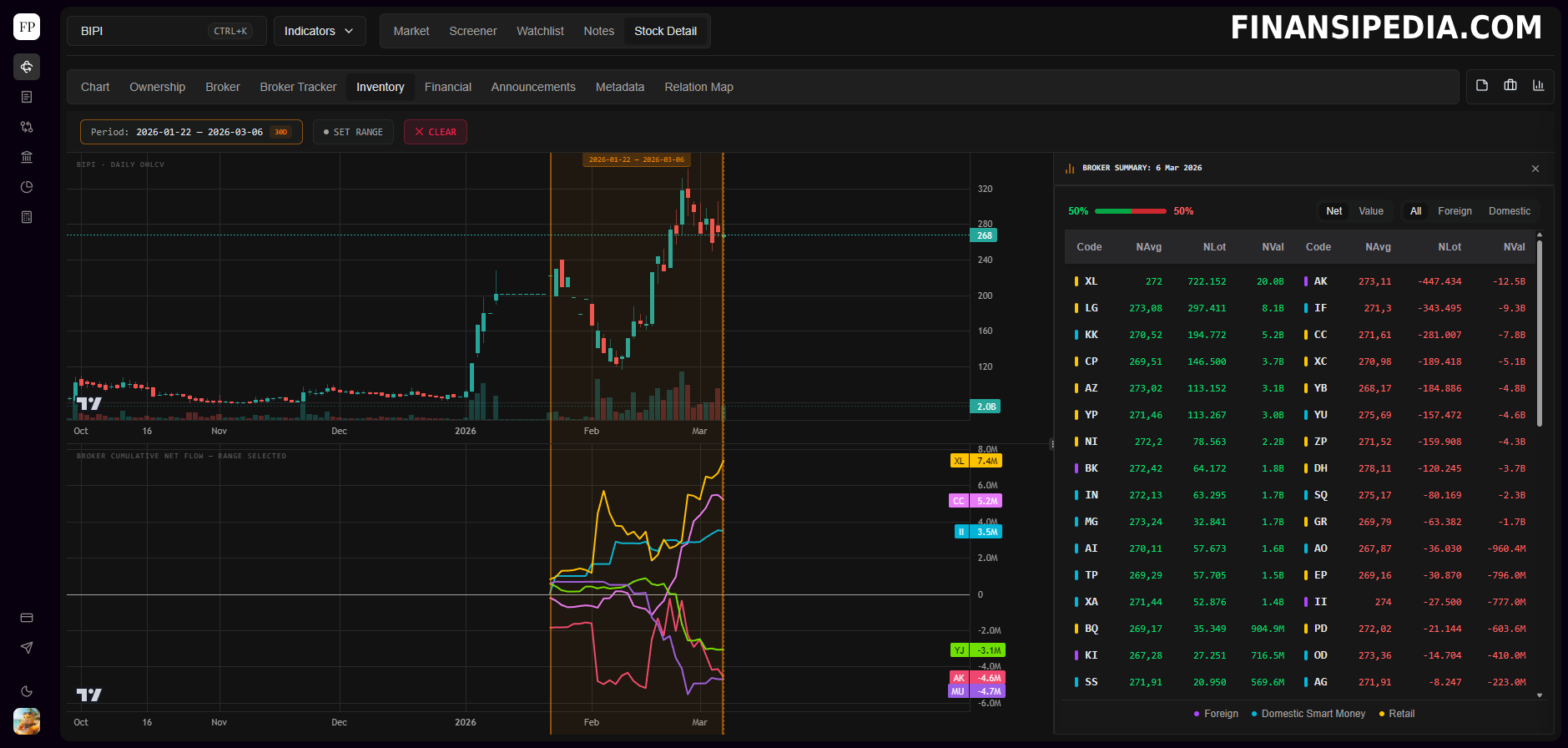Switch broker summary to Value mode
Viewport: 1568px width, 748px height.
tap(1370, 211)
